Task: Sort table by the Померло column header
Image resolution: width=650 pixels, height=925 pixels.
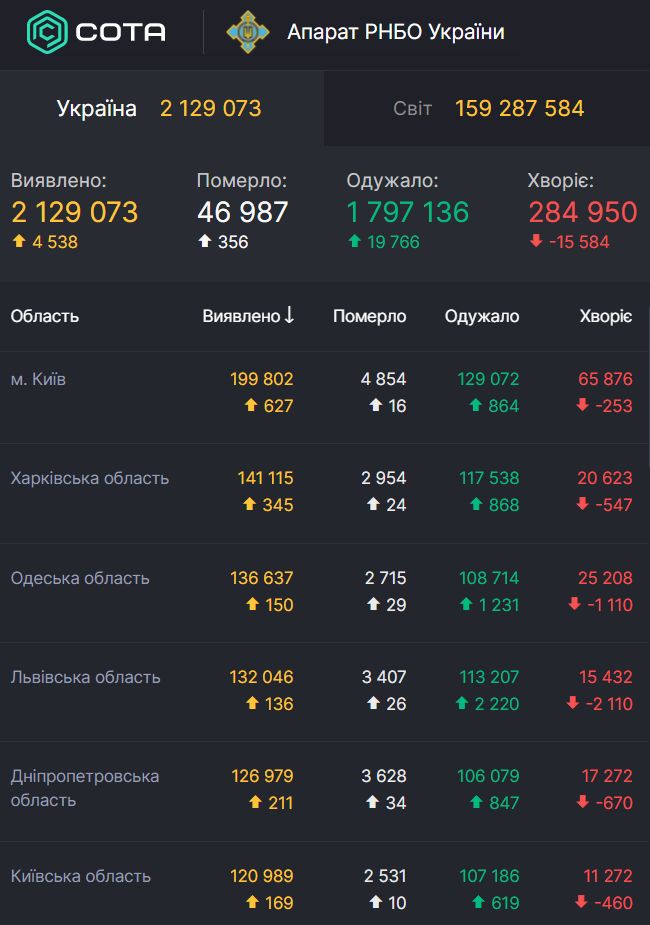Action: click(x=369, y=316)
